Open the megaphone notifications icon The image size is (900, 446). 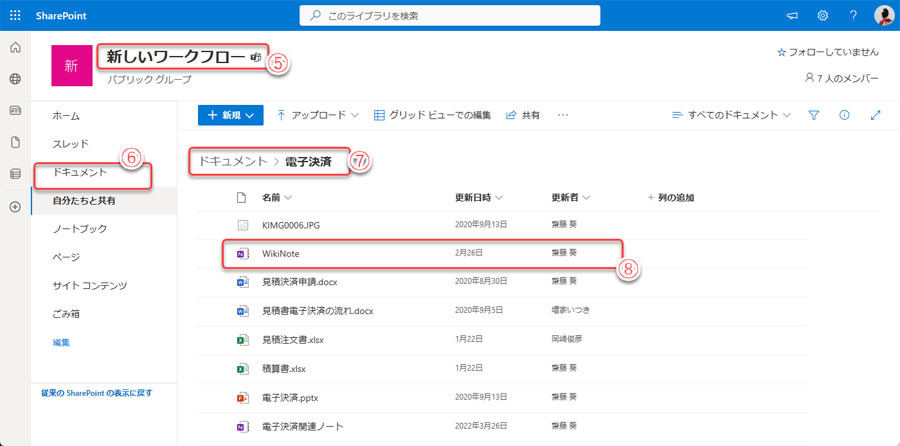[792, 15]
